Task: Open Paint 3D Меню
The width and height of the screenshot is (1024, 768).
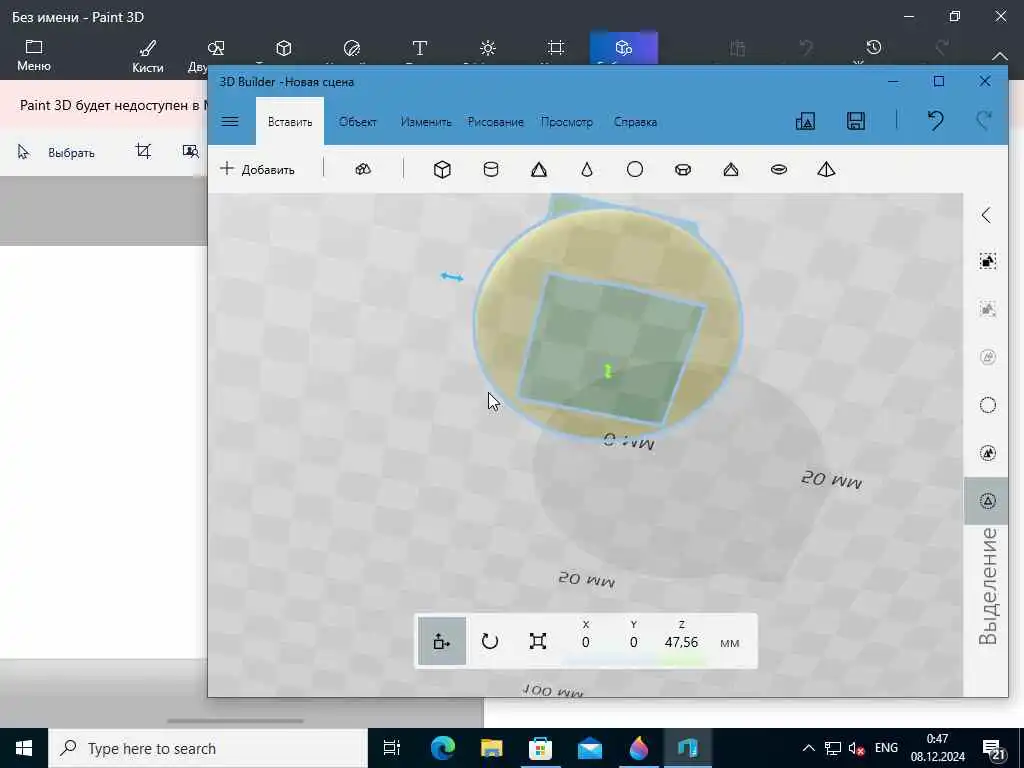Action: pos(34,56)
